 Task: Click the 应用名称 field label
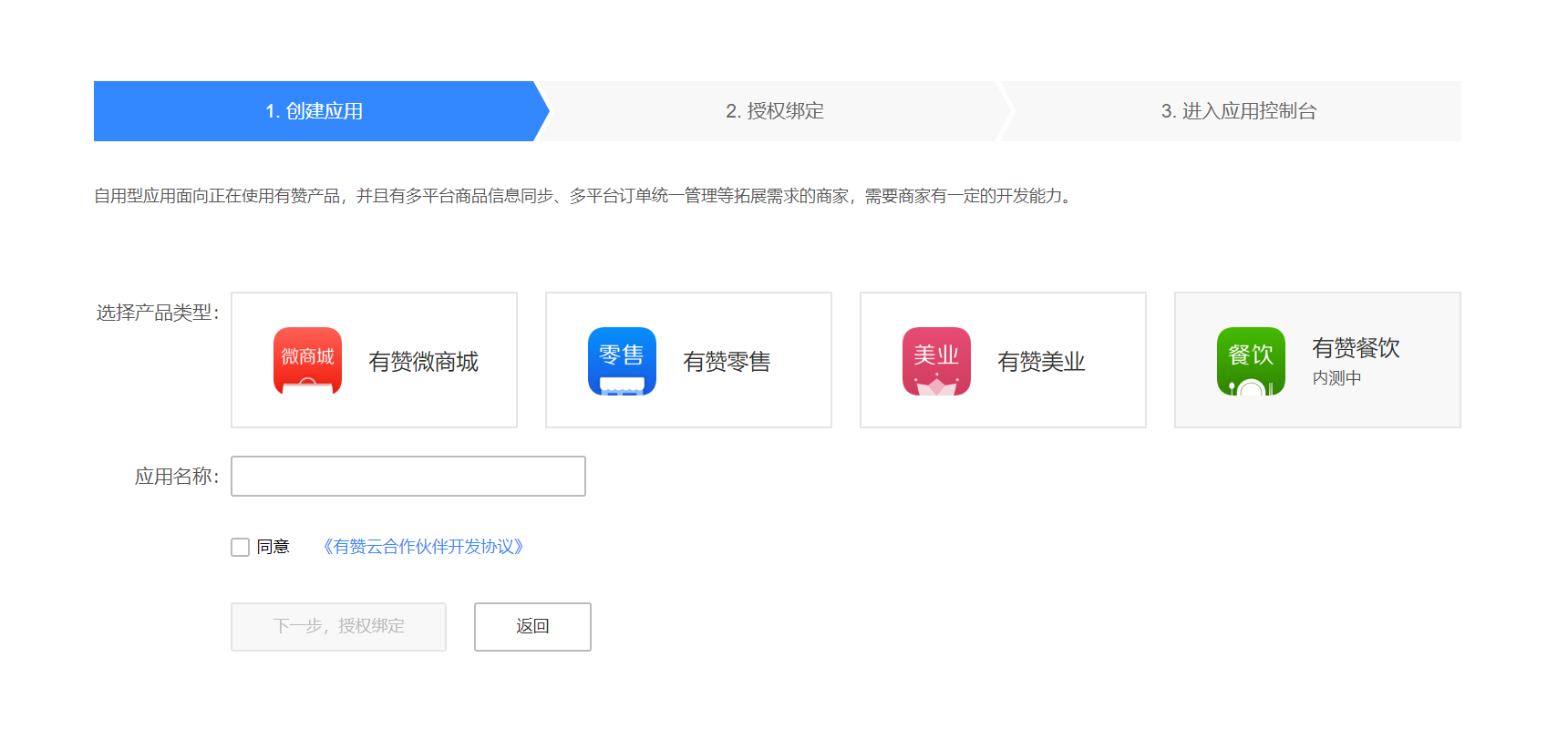coord(177,477)
